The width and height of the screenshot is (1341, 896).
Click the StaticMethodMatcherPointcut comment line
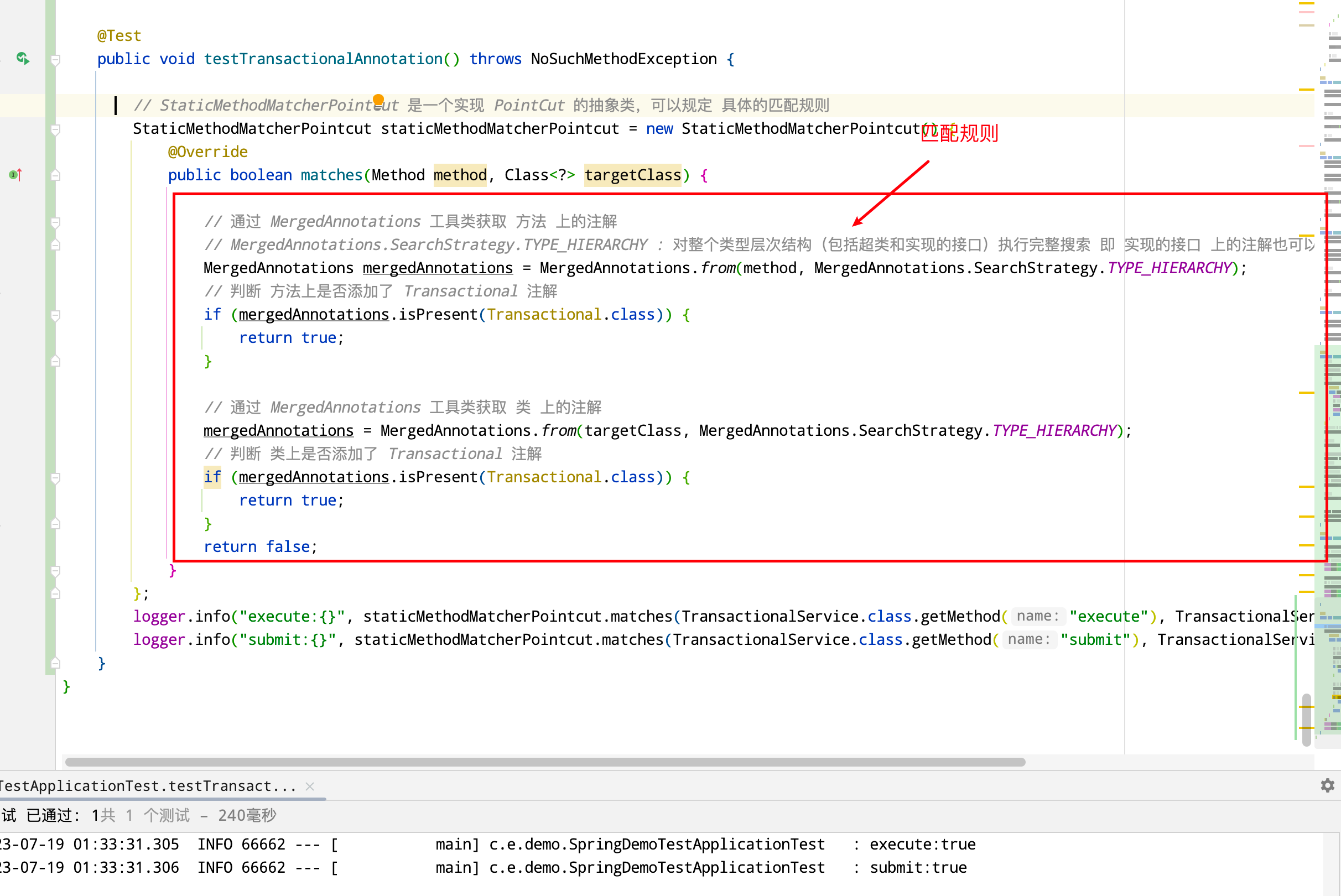(481, 105)
